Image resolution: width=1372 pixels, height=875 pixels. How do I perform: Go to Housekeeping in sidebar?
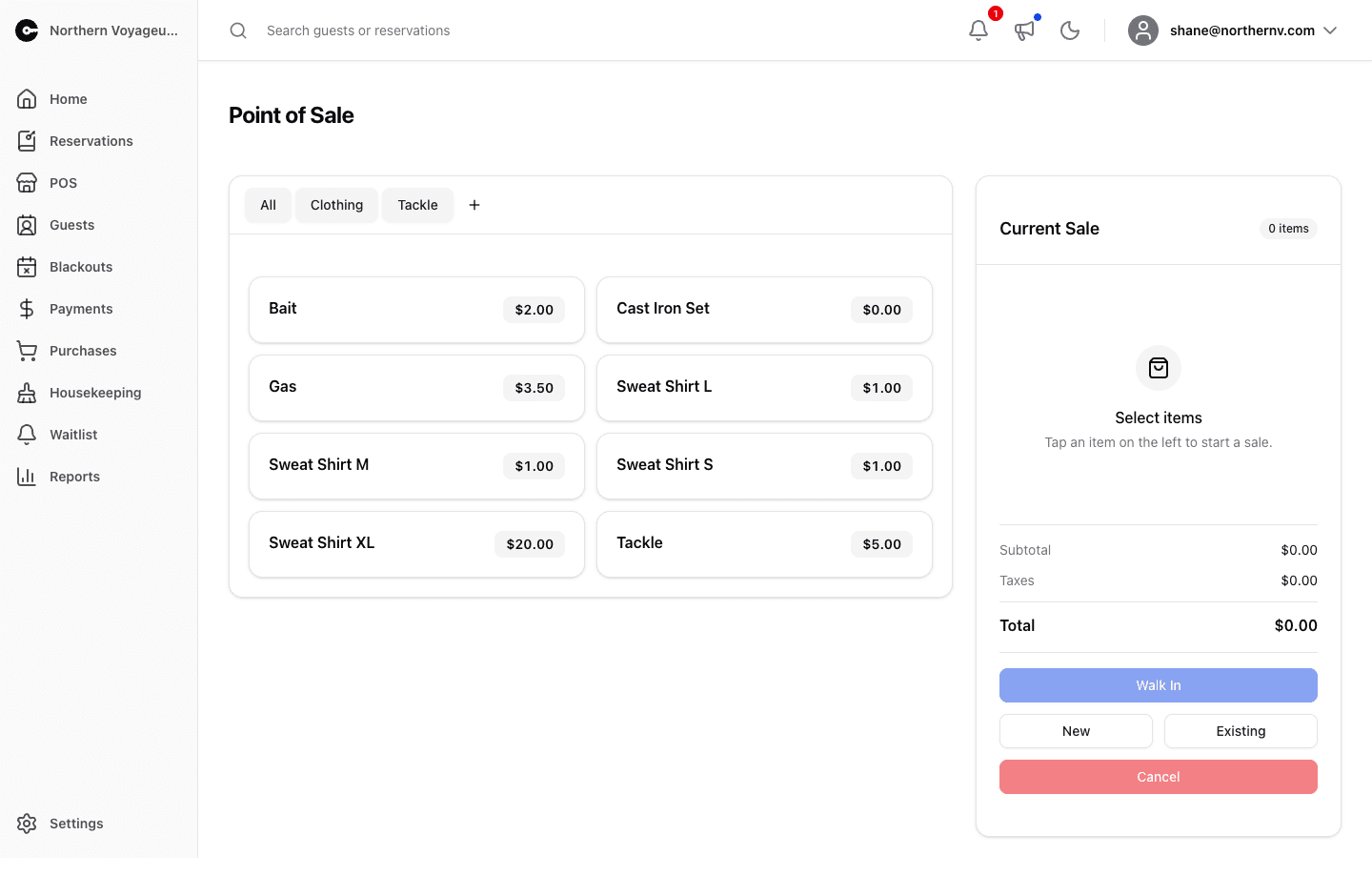(x=95, y=393)
